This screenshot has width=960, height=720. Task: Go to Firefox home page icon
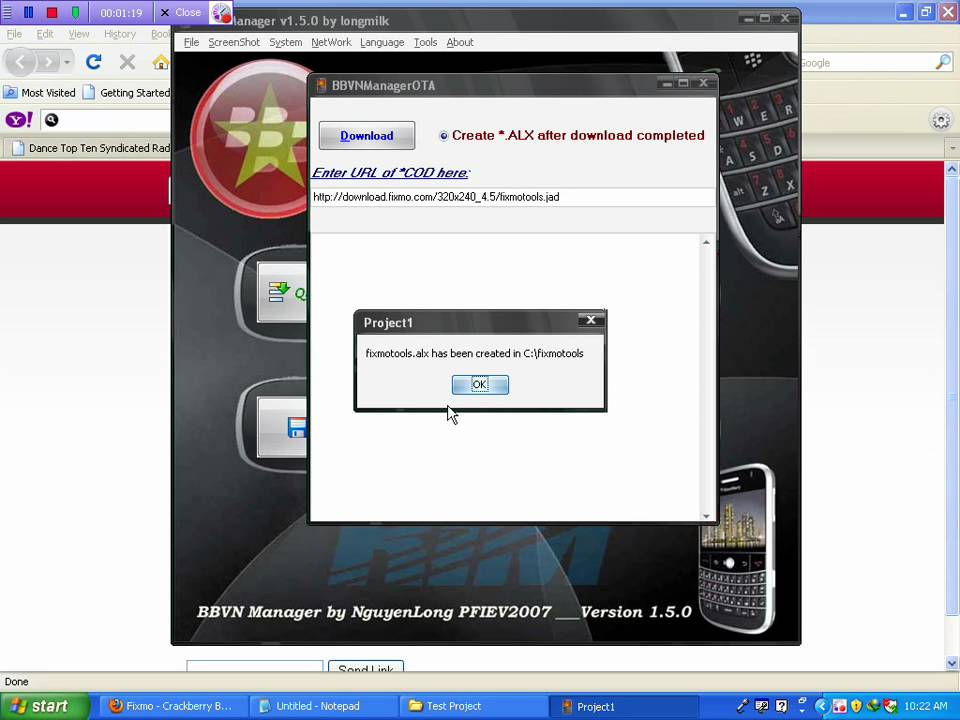160,62
